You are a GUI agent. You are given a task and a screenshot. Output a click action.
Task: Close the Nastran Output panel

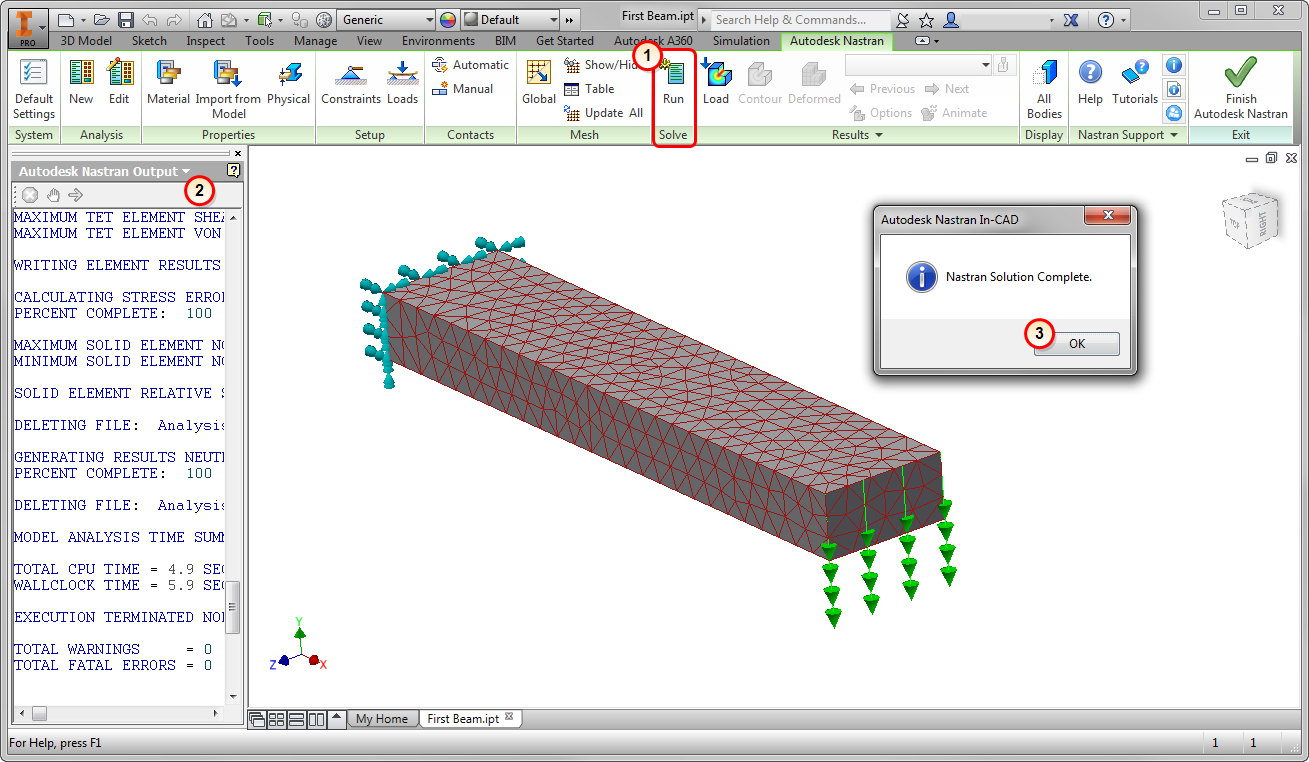[238, 153]
